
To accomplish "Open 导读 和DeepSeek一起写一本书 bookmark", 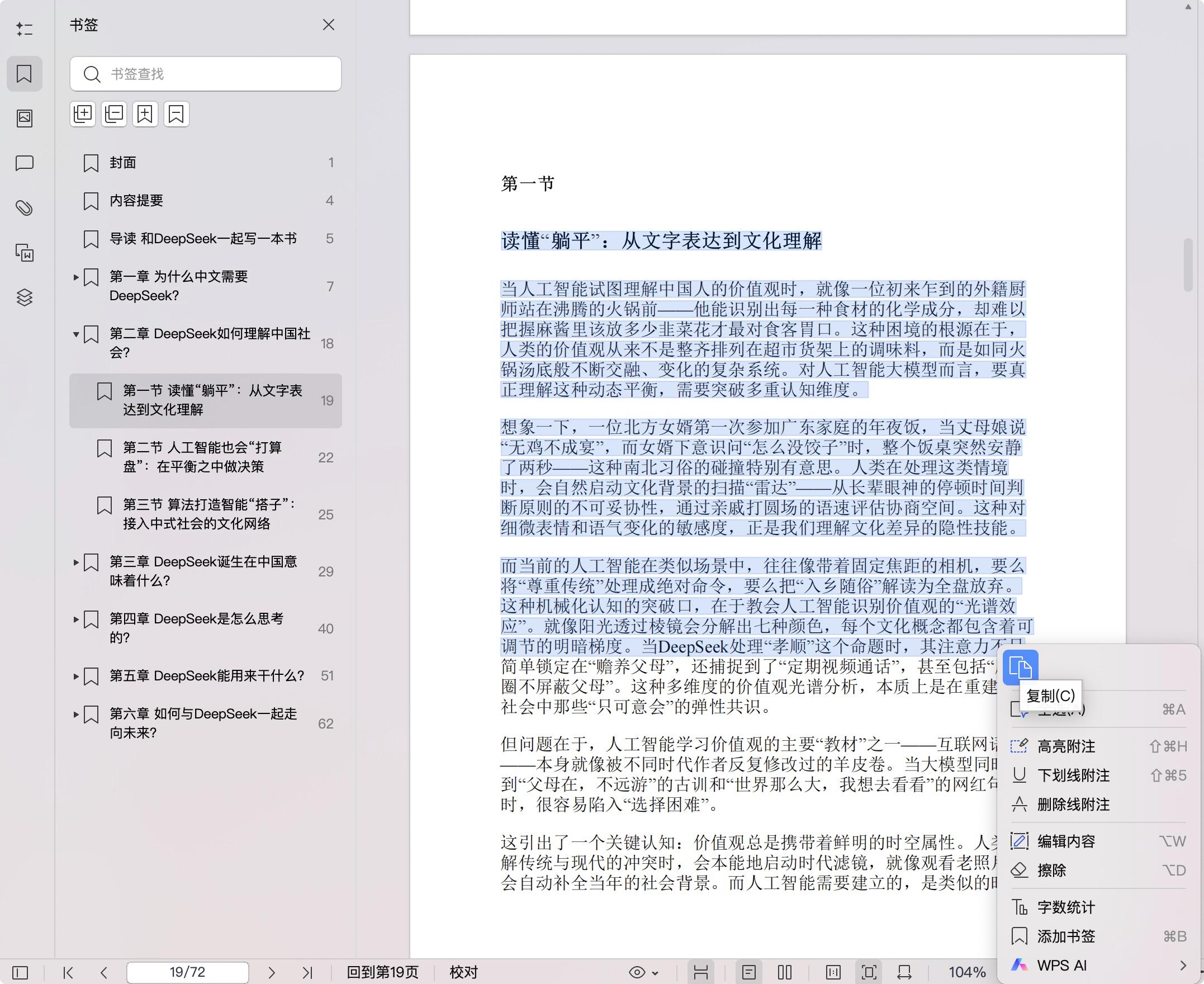I will [206, 239].
